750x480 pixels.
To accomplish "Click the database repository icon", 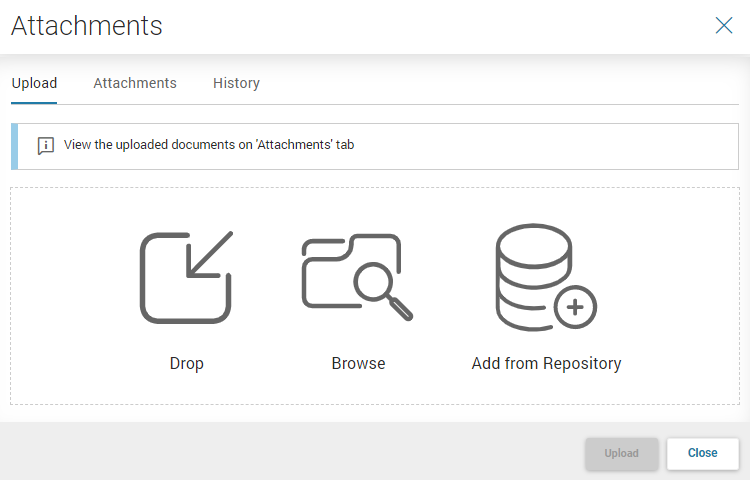I will point(546,277).
